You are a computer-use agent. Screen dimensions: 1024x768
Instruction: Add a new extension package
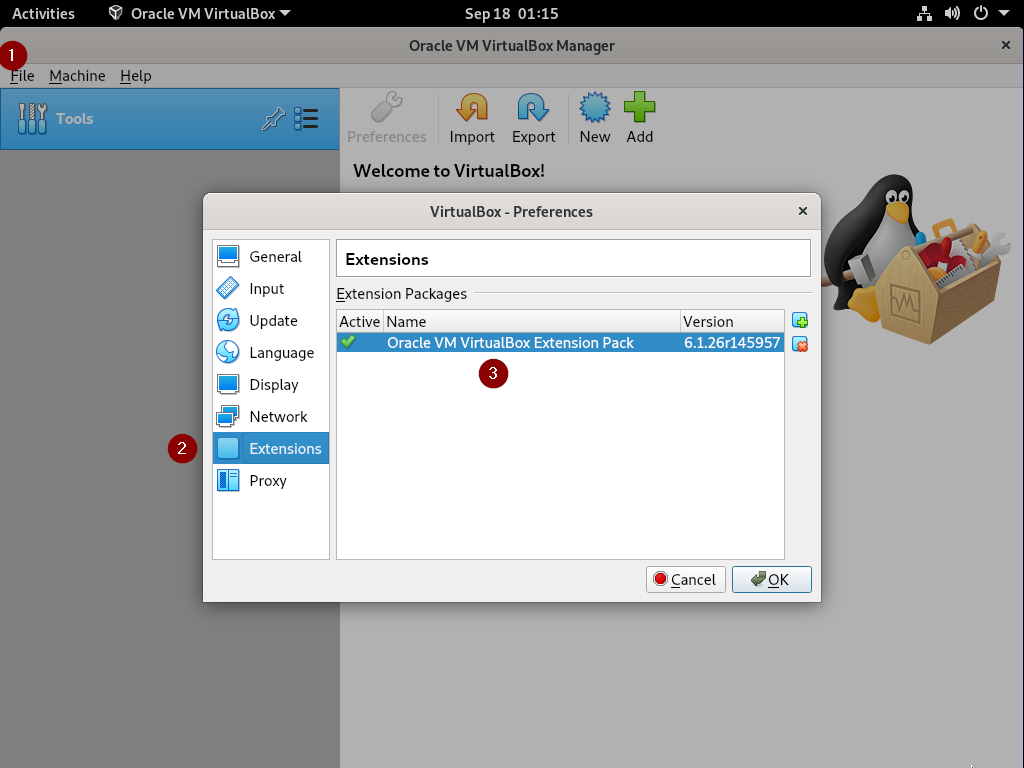[800, 321]
